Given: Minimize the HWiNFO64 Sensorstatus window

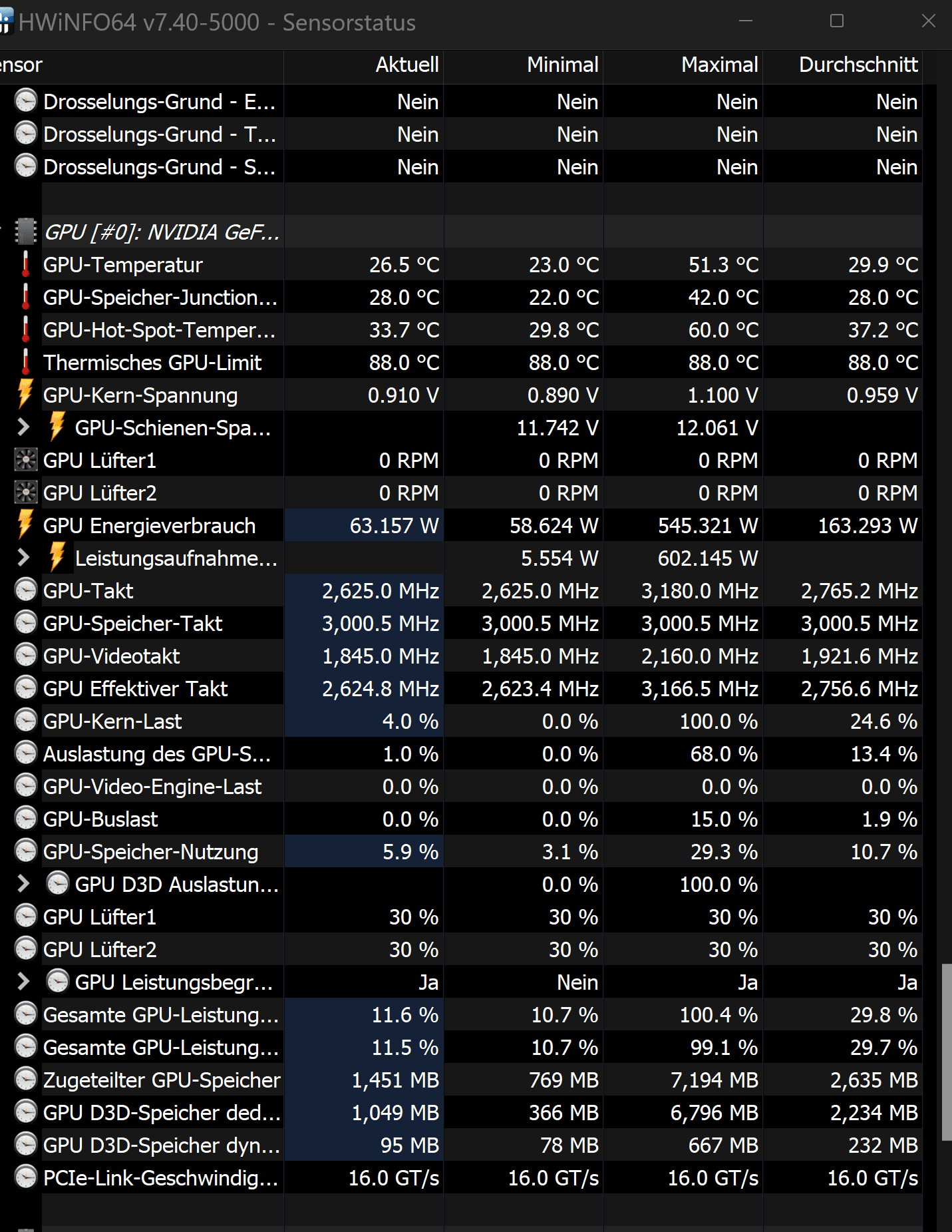Looking at the screenshot, I should 746,21.
